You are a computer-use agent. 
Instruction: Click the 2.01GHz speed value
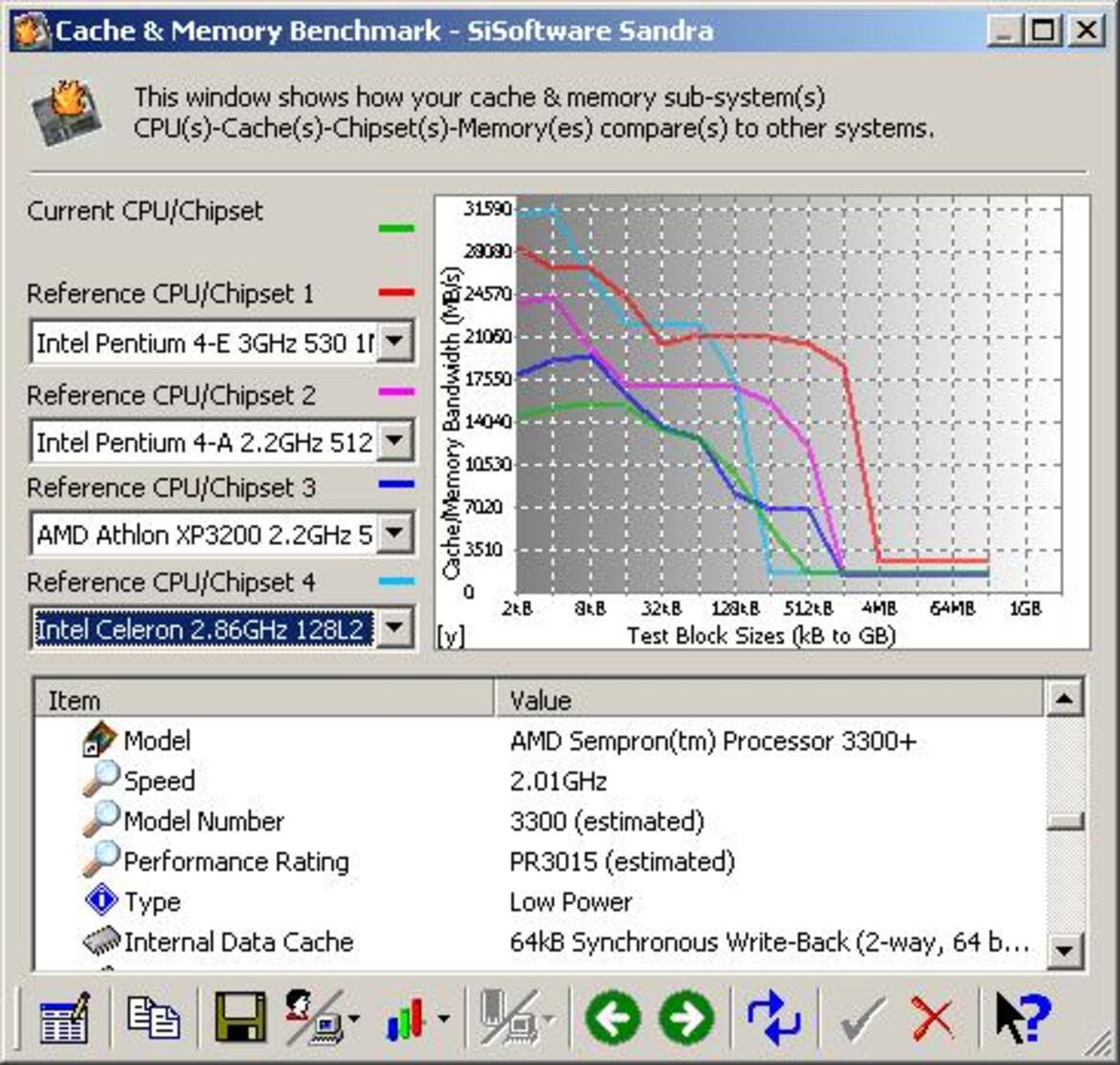tap(558, 781)
